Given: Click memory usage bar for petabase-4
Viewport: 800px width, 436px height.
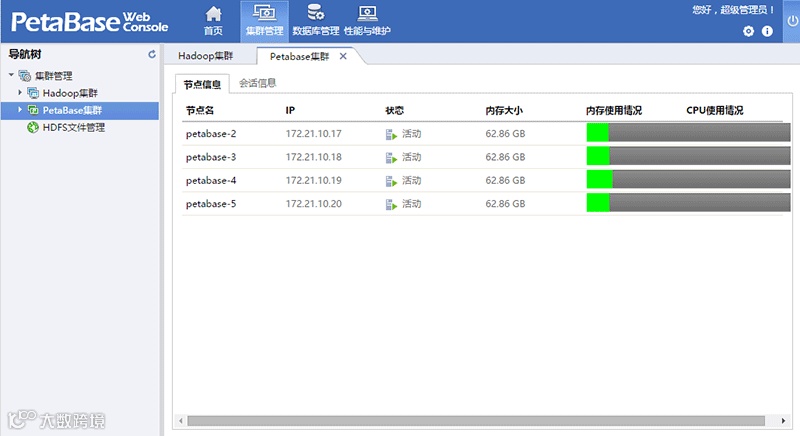Looking at the screenshot, I should 688,179.
